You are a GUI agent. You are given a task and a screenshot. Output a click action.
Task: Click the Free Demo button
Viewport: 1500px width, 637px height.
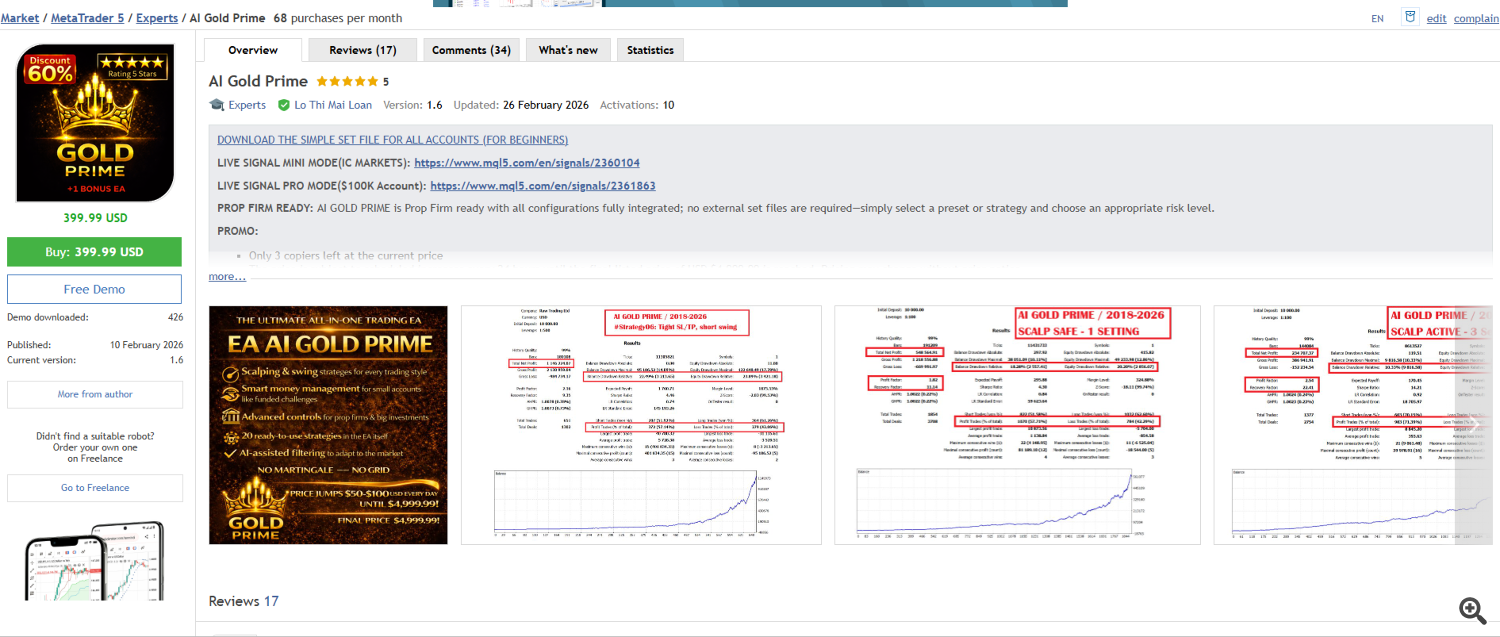[x=94, y=289]
